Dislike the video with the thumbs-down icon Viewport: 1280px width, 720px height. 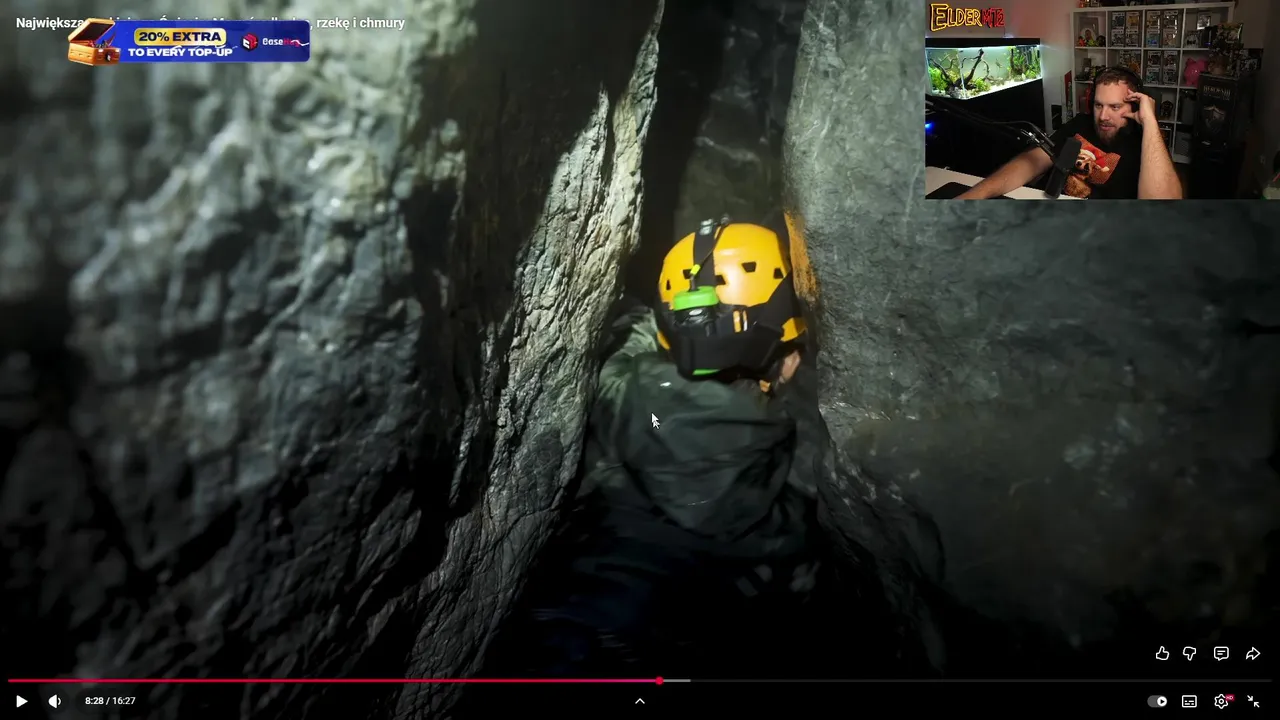click(x=1190, y=653)
